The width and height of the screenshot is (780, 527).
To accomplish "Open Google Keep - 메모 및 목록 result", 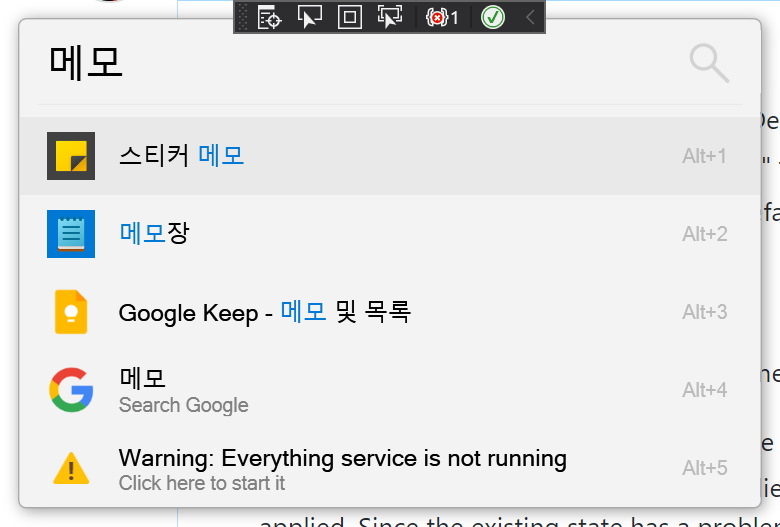I will (390, 312).
